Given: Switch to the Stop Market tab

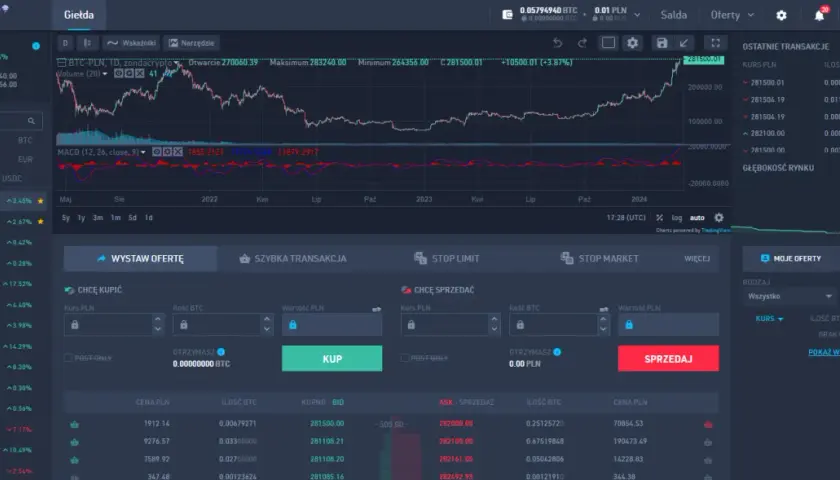Looking at the screenshot, I should pos(599,259).
